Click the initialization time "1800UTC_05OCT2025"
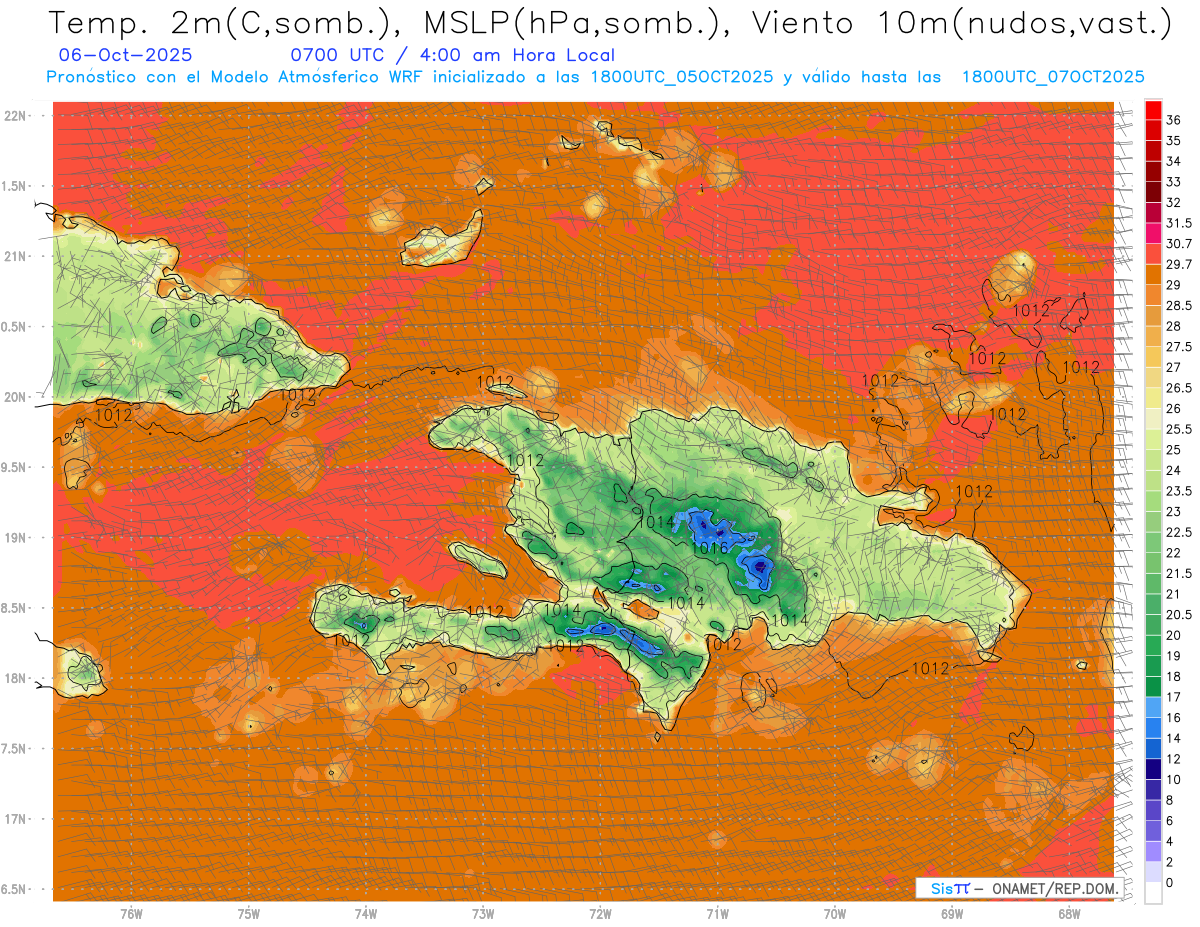The image size is (1200, 927). pos(681,77)
